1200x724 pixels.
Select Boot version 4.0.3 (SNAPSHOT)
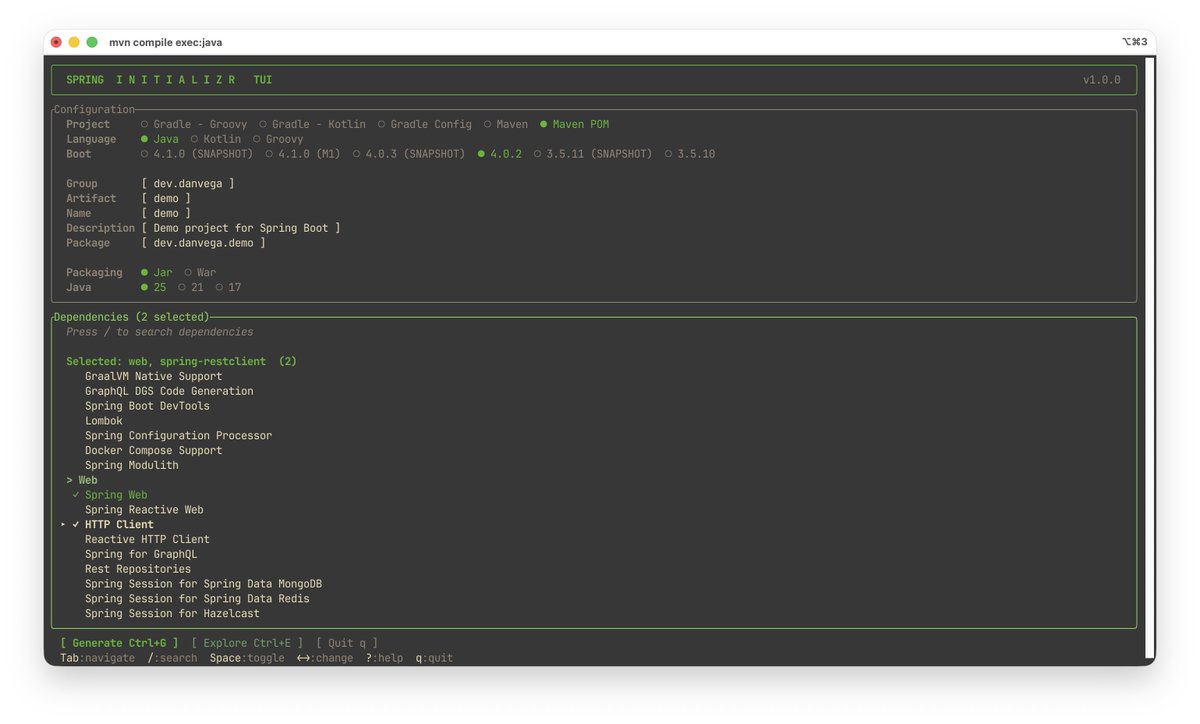click(x=409, y=154)
